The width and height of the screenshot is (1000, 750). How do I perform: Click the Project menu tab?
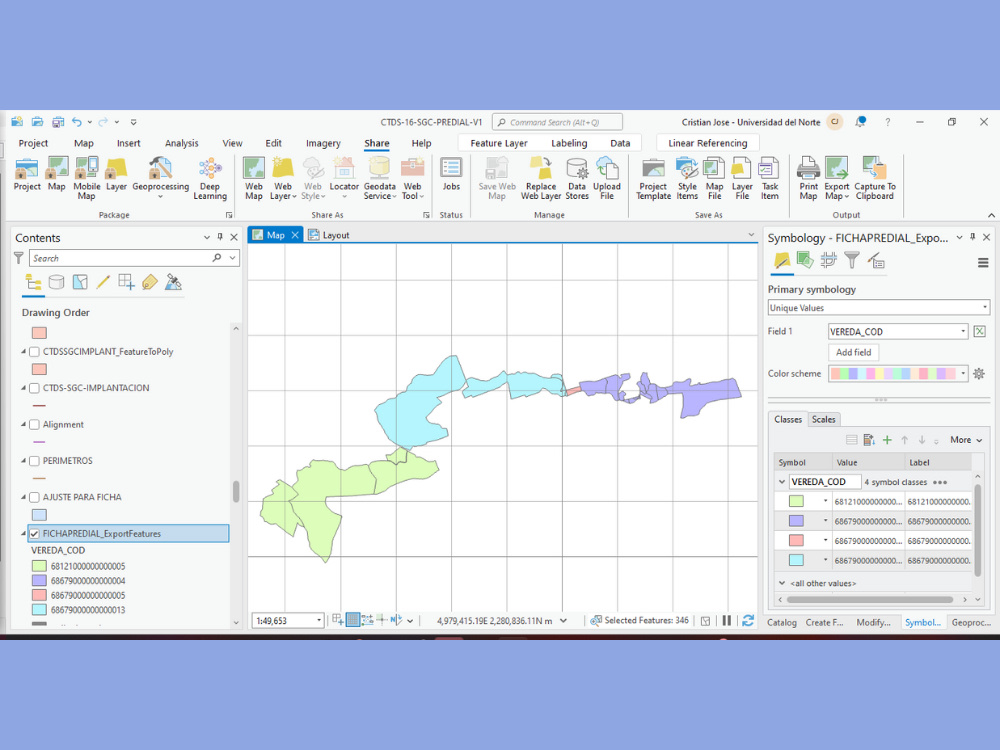click(33, 143)
